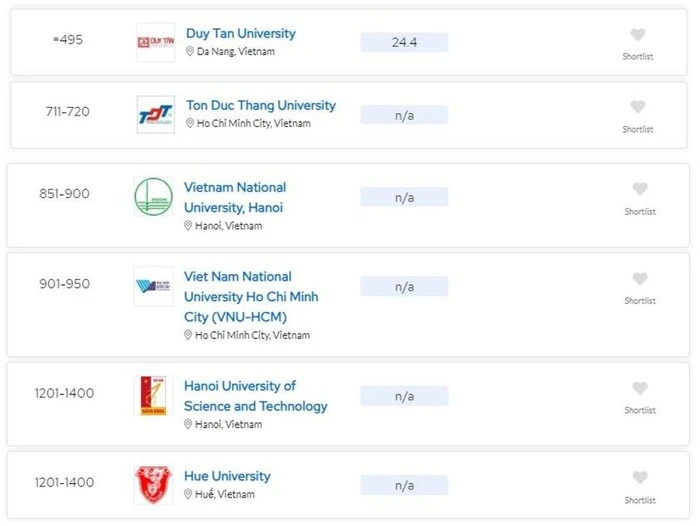Click Duy Tan score 24.4 box
The width and height of the screenshot is (700, 526).
[x=404, y=42]
